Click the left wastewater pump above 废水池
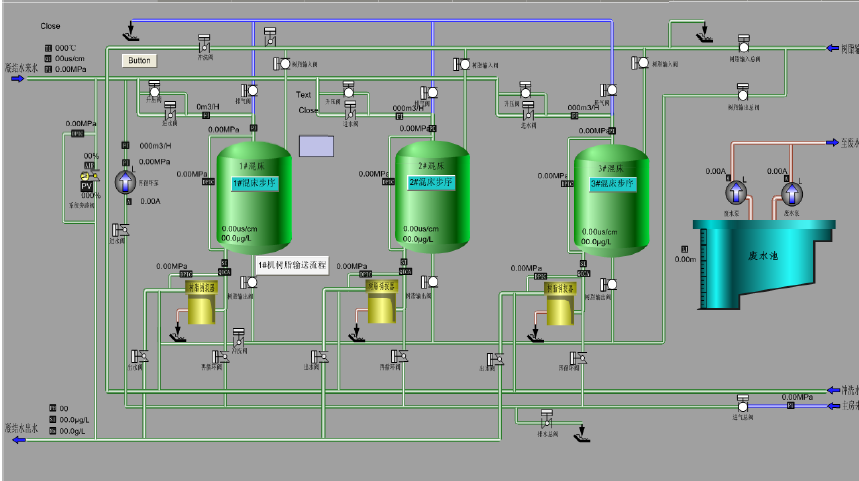 tap(738, 192)
